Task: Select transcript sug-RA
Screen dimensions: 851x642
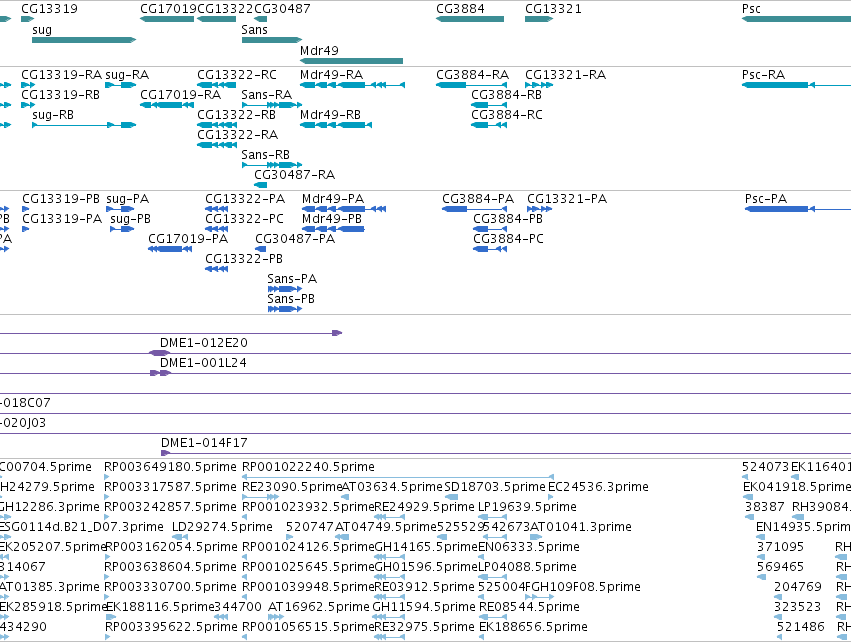Action: [127, 75]
